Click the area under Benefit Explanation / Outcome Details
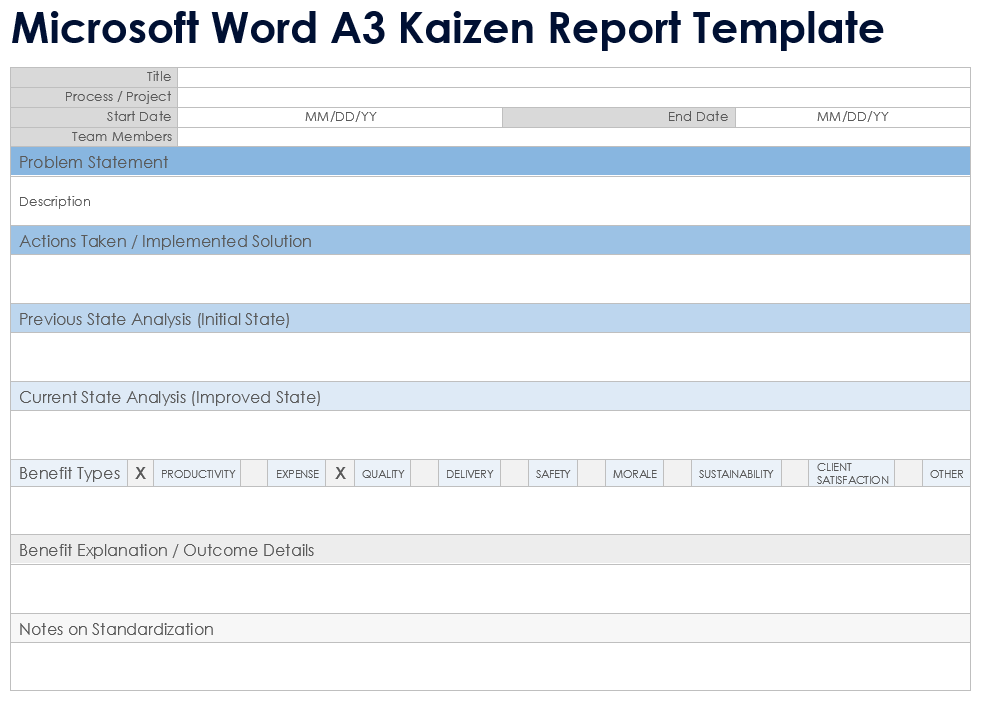The image size is (984, 711). coord(490,589)
